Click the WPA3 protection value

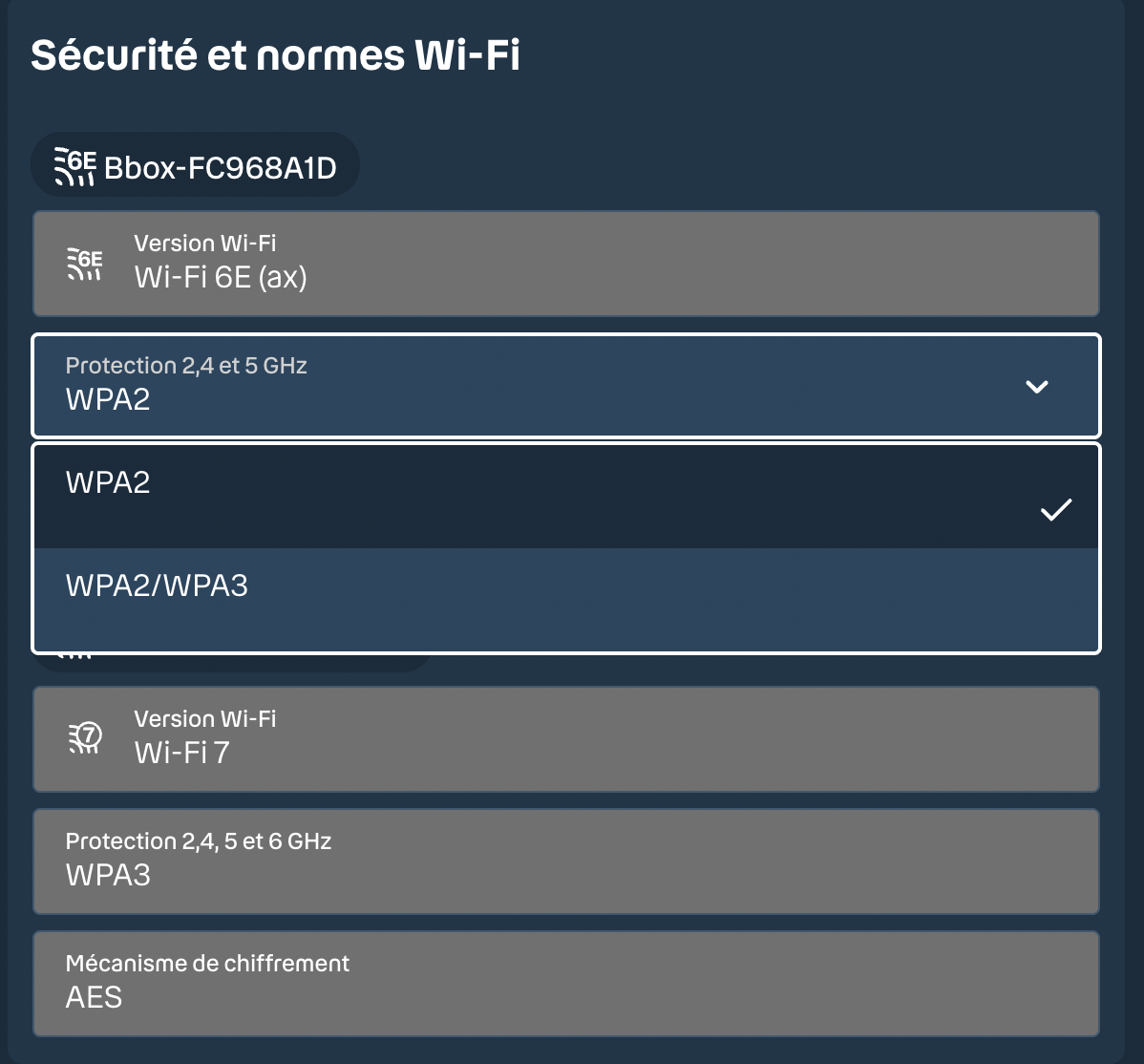point(108,875)
